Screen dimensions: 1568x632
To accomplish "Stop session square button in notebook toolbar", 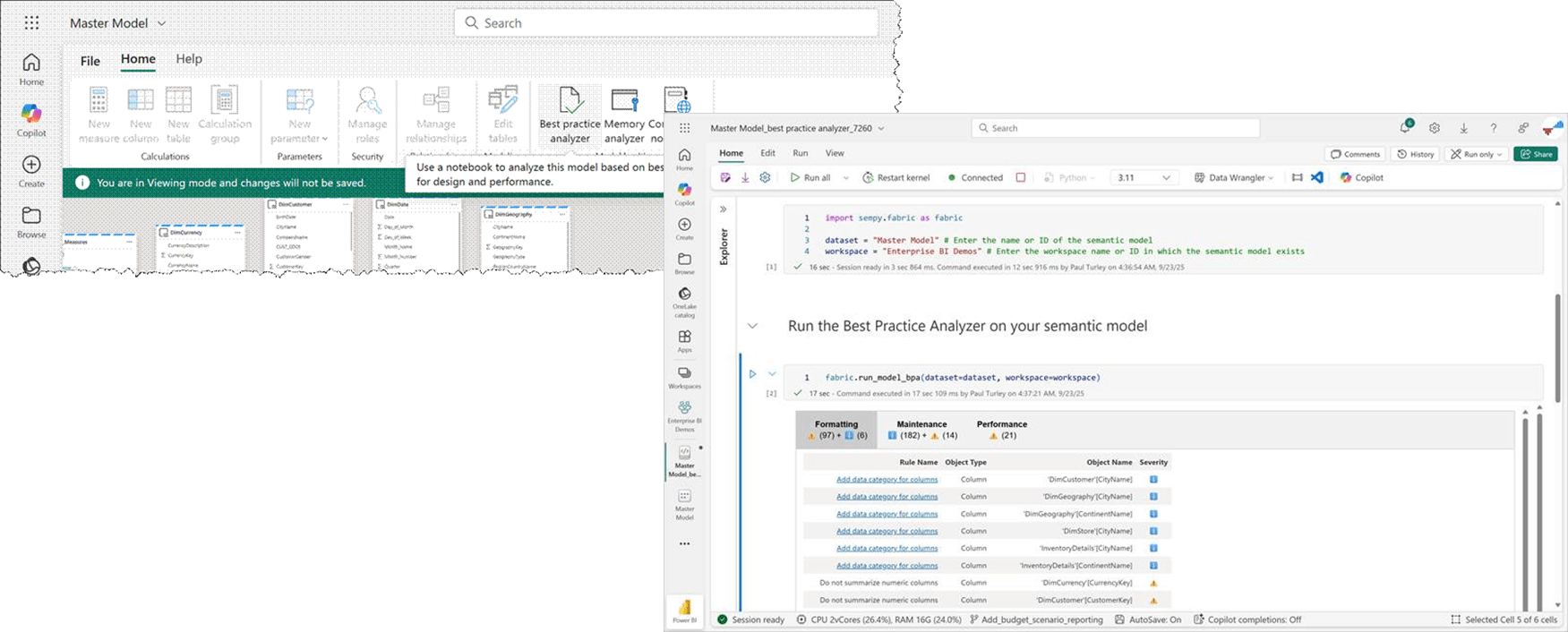I will coord(1020,177).
